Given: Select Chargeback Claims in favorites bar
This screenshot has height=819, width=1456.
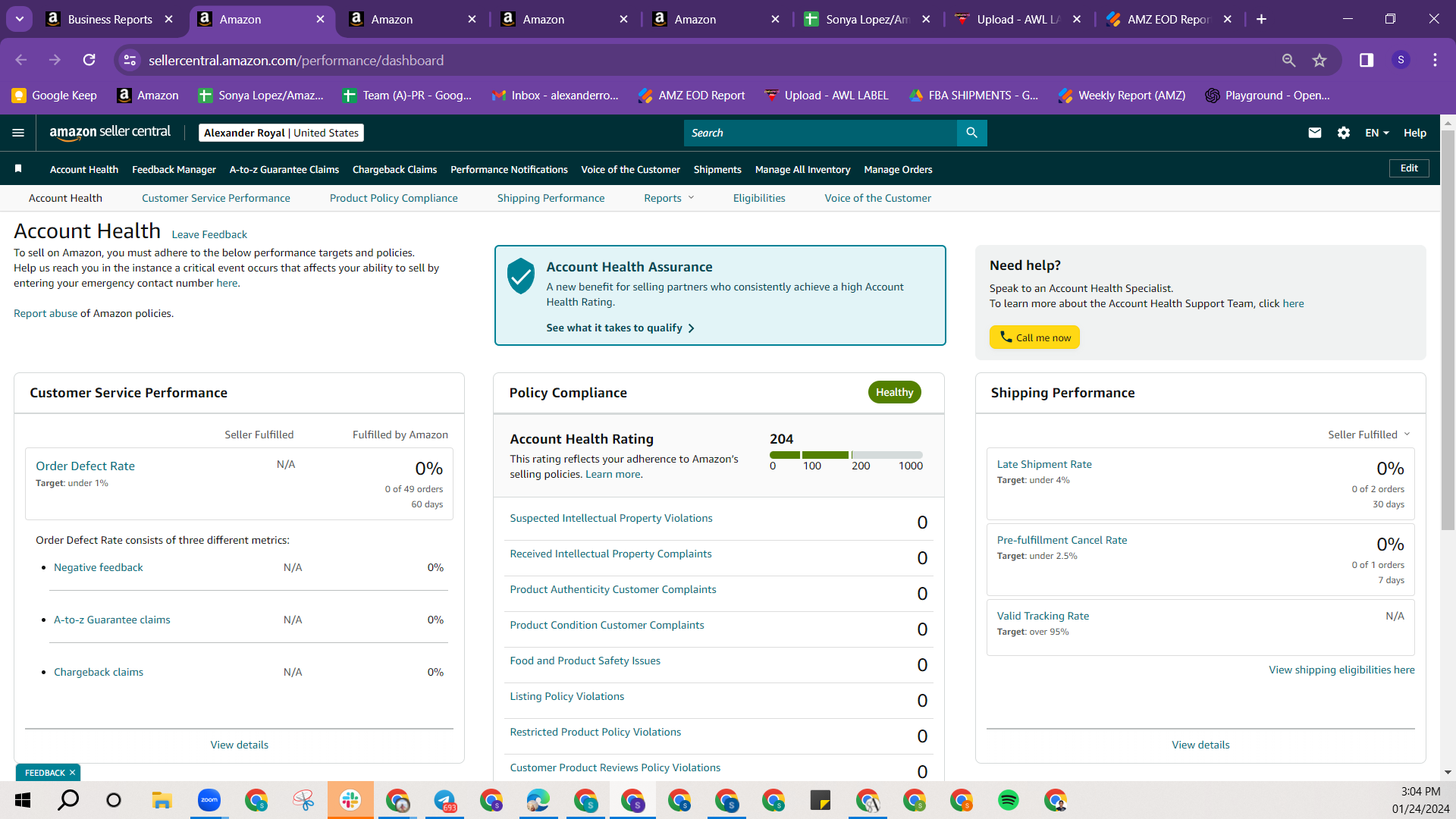Looking at the screenshot, I should pos(394,169).
